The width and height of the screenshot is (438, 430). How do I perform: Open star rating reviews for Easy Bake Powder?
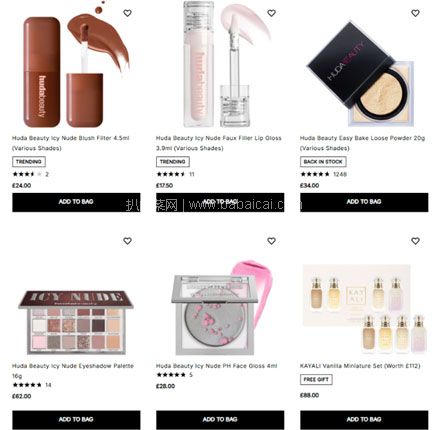click(x=323, y=174)
